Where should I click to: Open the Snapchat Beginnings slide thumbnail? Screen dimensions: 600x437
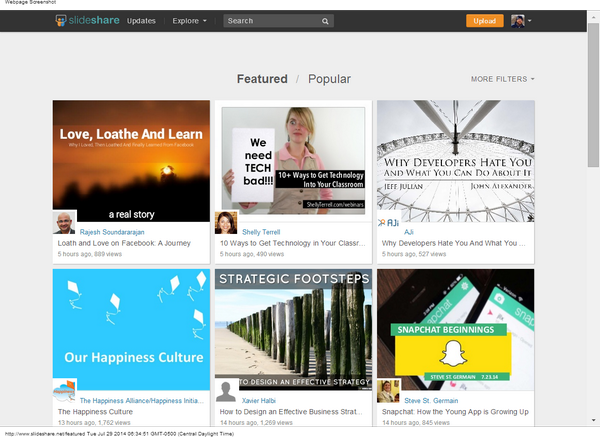pos(456,329)
